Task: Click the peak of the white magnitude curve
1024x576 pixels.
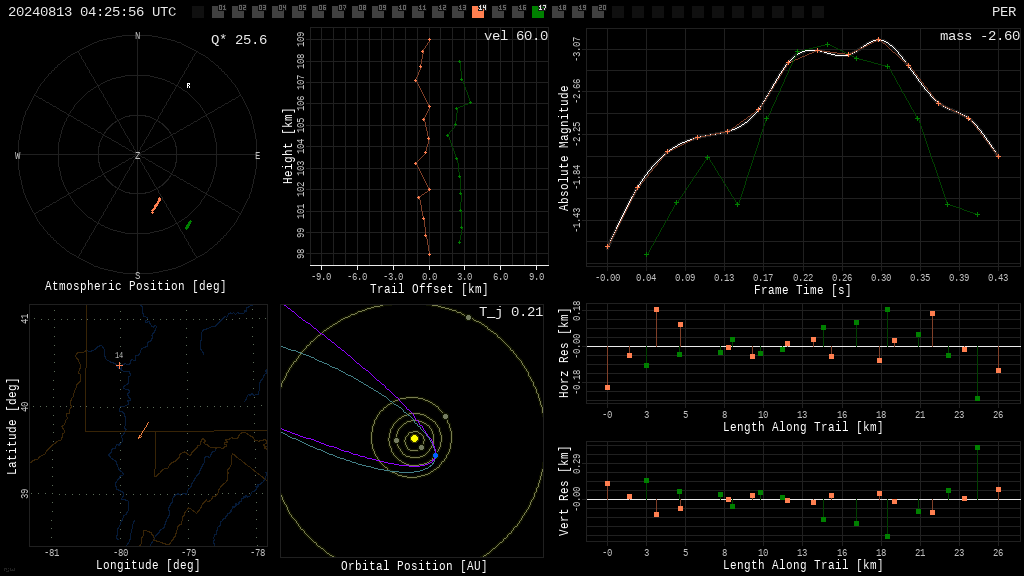Action: [879, 40]
